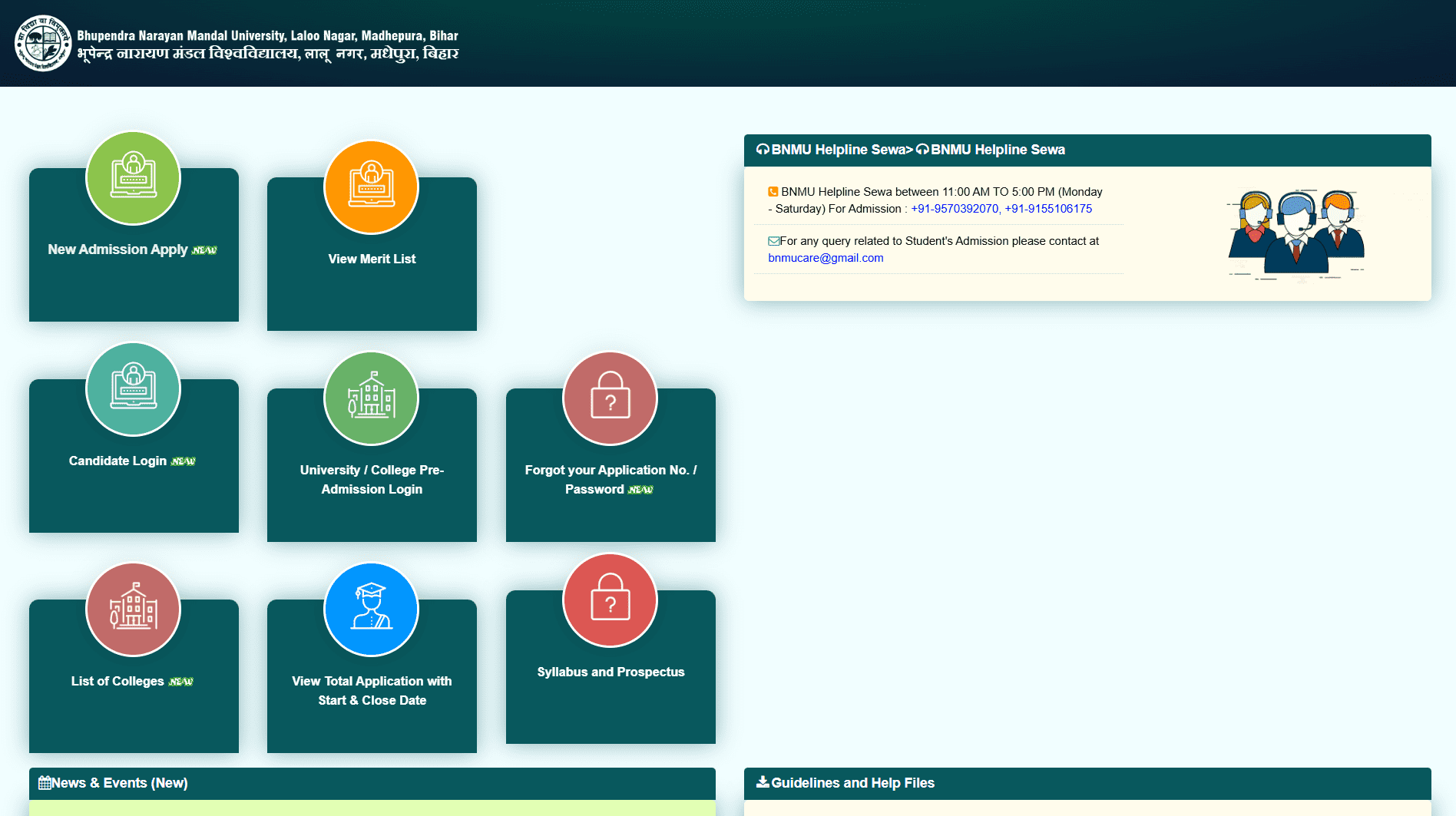Click the orange phone icon in helpline panel
This screenshot has height=816, width=1456.
773,192
